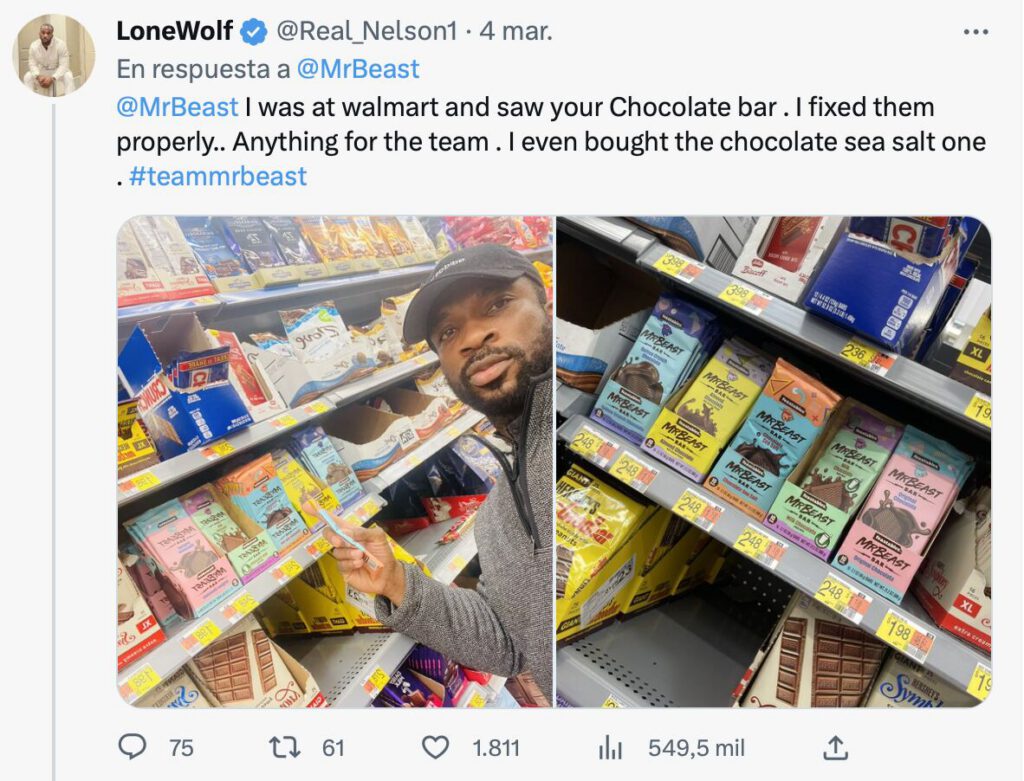Click the LoneWolf display name
The height and width of the screenshot is (781, 1024).
point(174,32)
